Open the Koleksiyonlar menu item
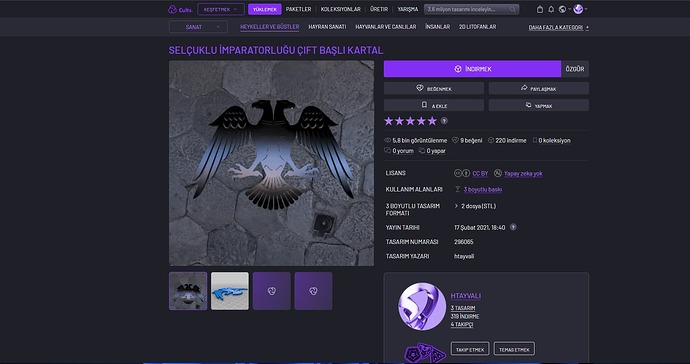690x364 pixels. (341, 9)
